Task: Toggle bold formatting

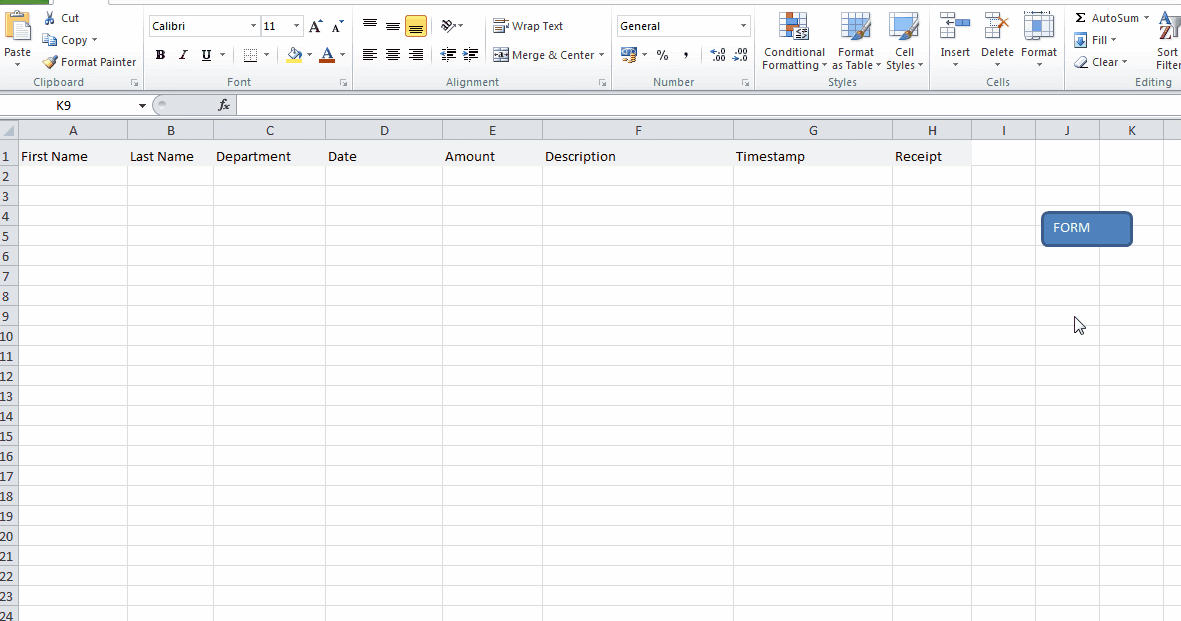Action: tap(160, 54)
